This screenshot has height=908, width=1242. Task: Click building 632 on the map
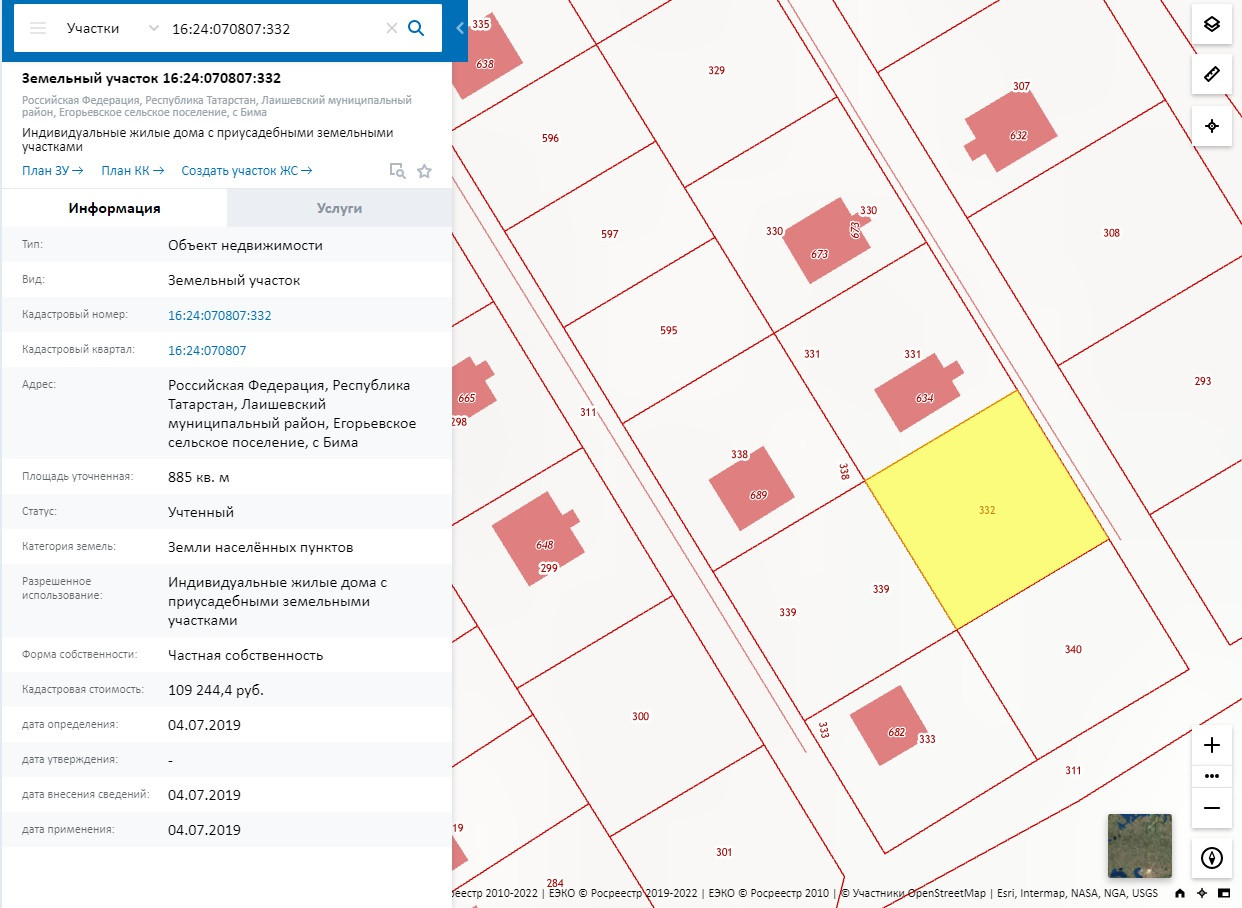[x=1011, y=130]
